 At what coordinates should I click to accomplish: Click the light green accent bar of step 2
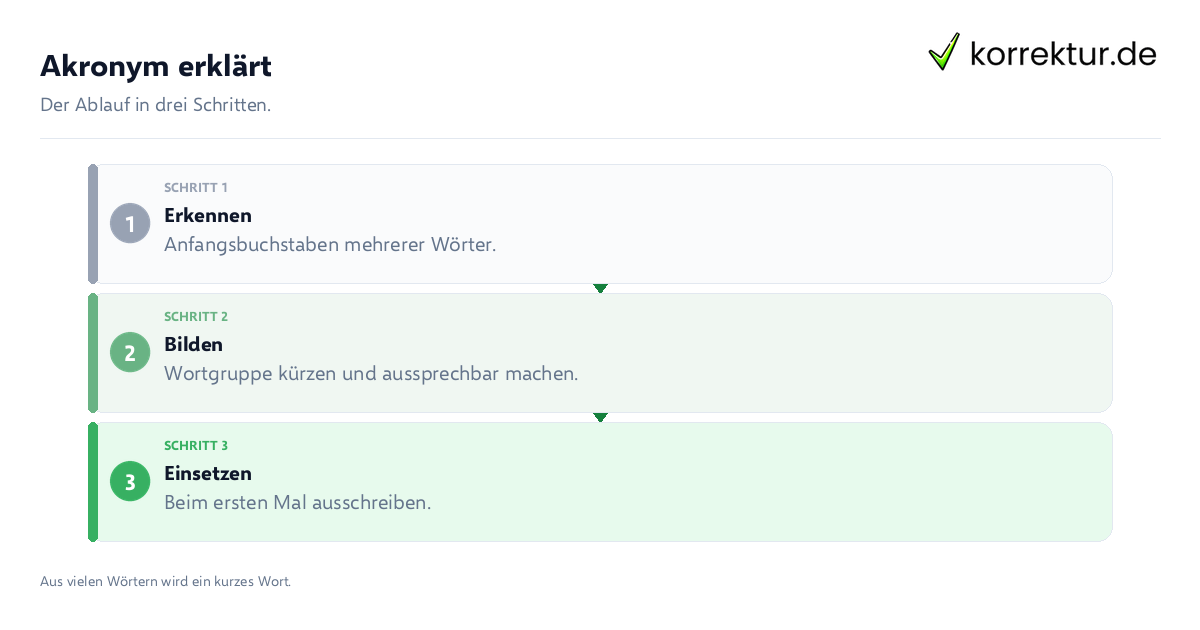[x=93, y=353]
